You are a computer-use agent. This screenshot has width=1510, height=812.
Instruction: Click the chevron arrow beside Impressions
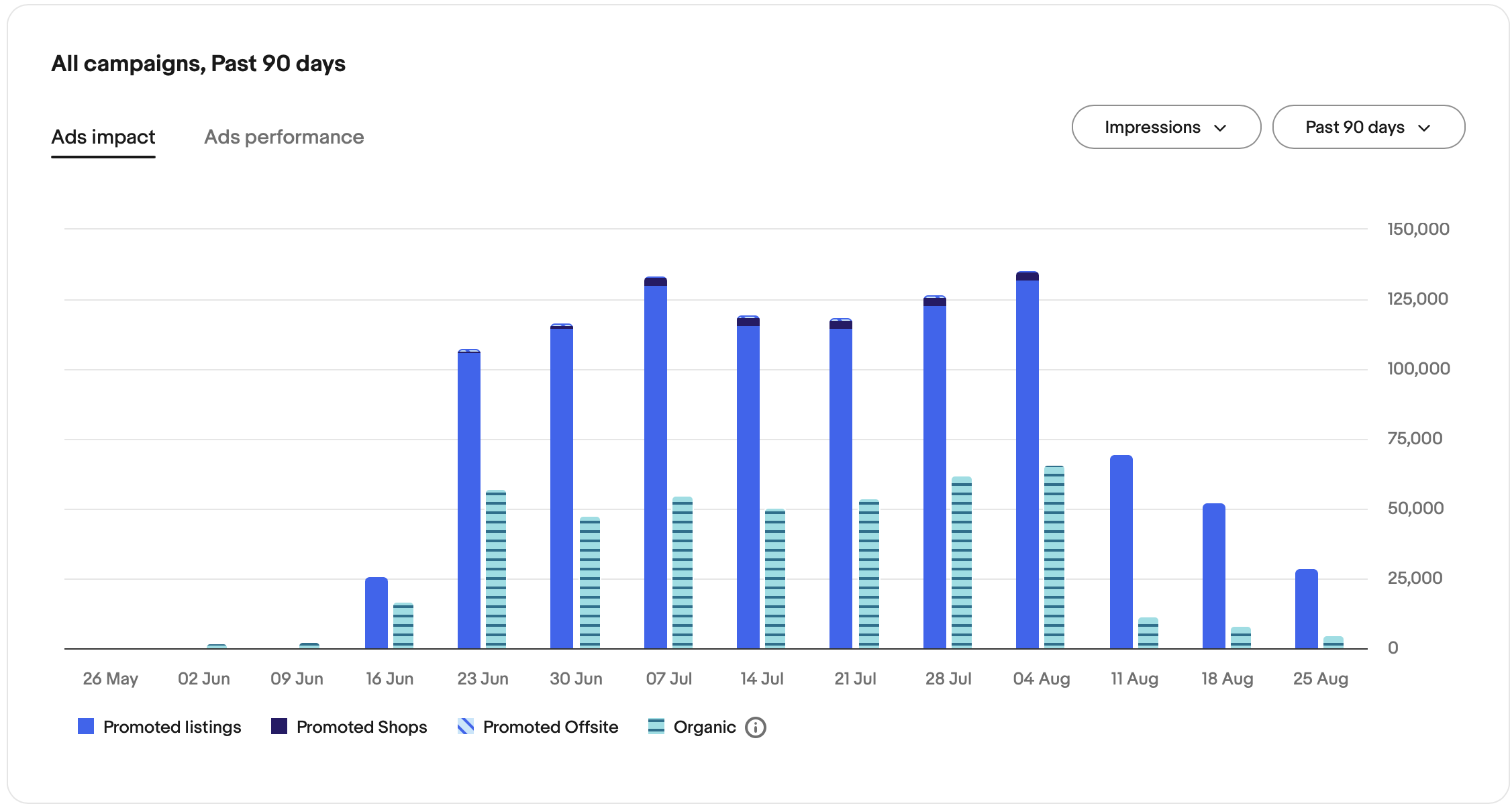(1221, 128)
